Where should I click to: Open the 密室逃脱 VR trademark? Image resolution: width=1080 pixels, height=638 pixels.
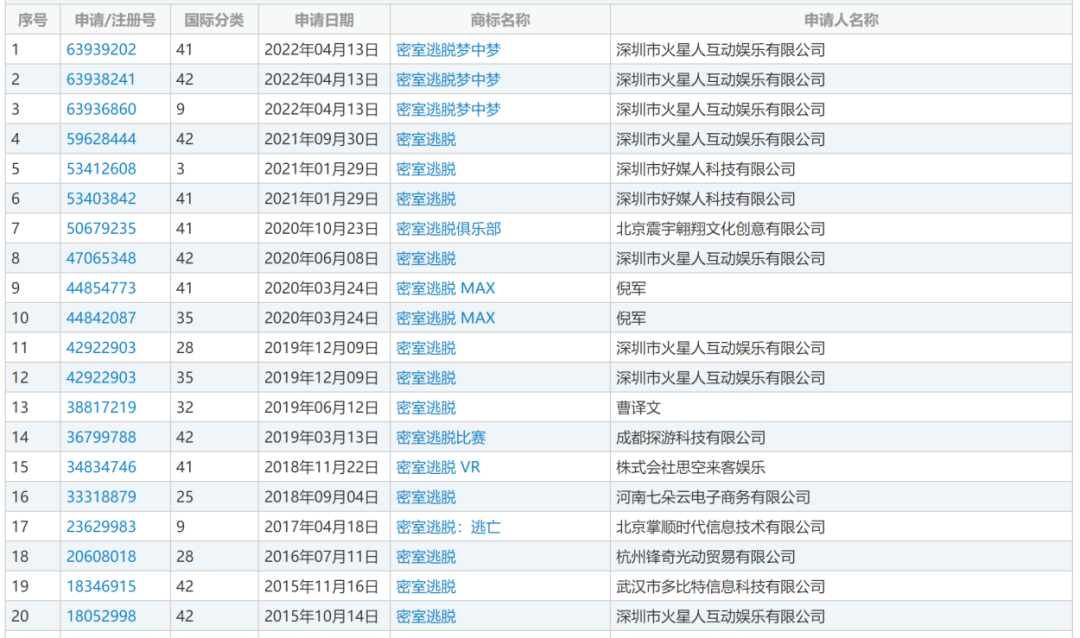click(x=438, y=467)
